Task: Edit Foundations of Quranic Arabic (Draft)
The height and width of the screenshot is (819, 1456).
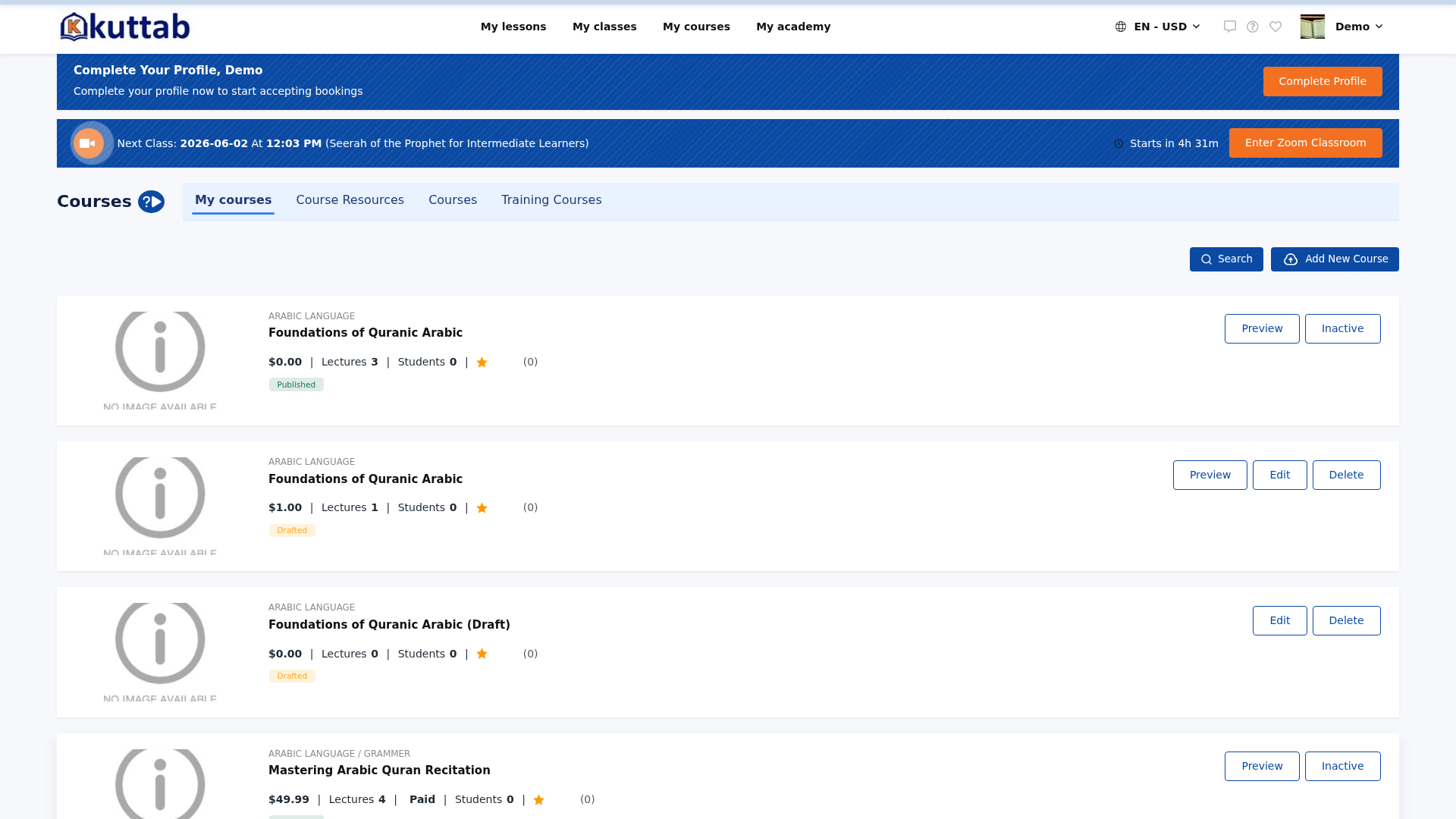Action: pos(1279,621)
